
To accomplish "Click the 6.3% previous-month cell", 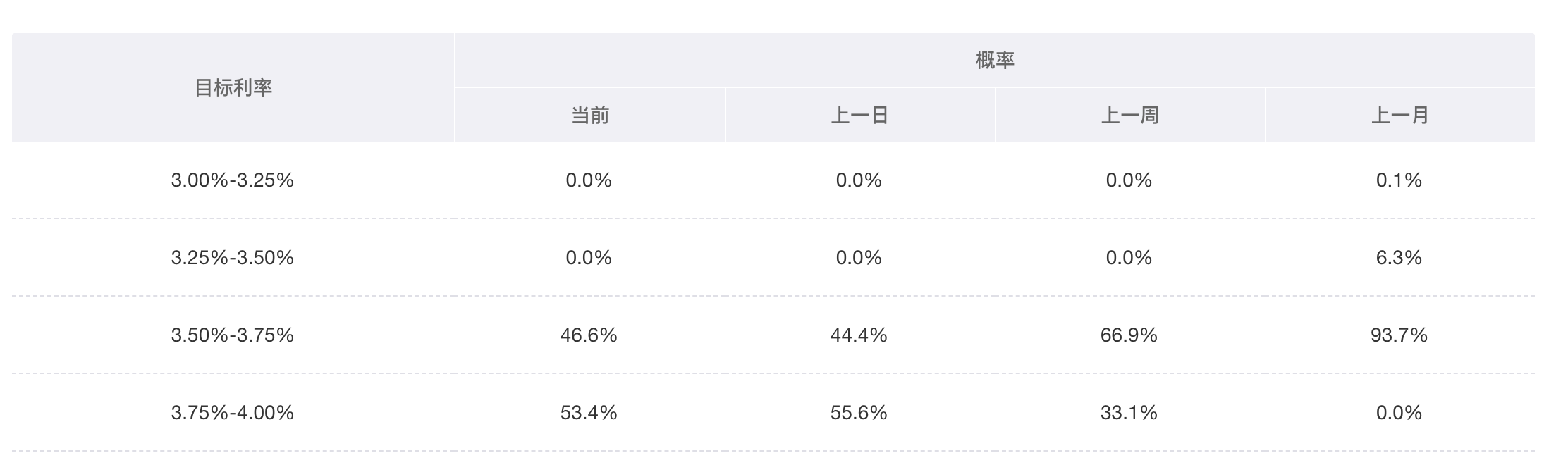I will [1399, 258].
